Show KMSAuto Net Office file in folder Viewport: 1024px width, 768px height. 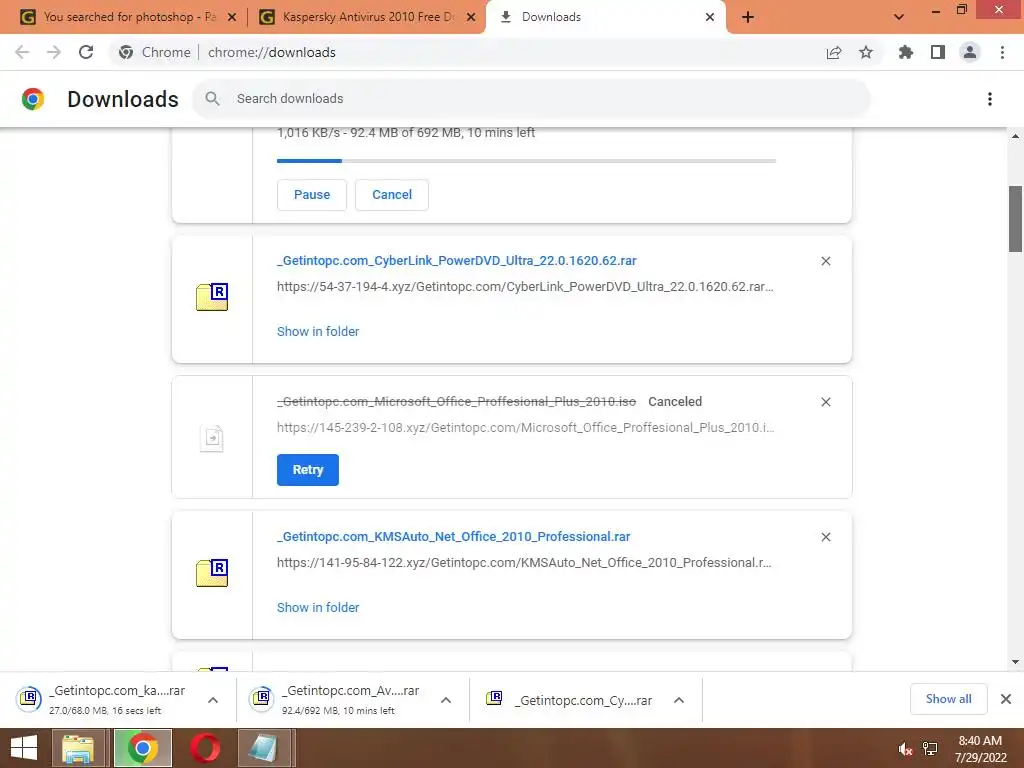(318, 607)
